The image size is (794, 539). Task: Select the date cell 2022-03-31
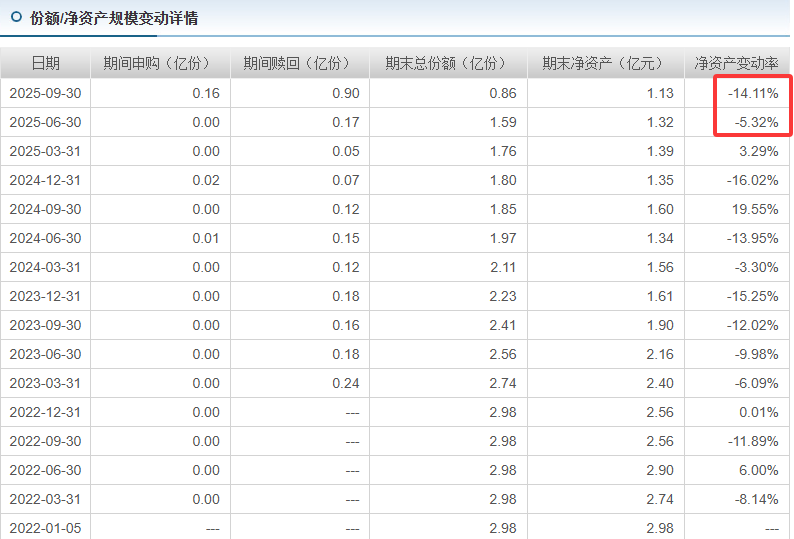(x=45, y=499)
